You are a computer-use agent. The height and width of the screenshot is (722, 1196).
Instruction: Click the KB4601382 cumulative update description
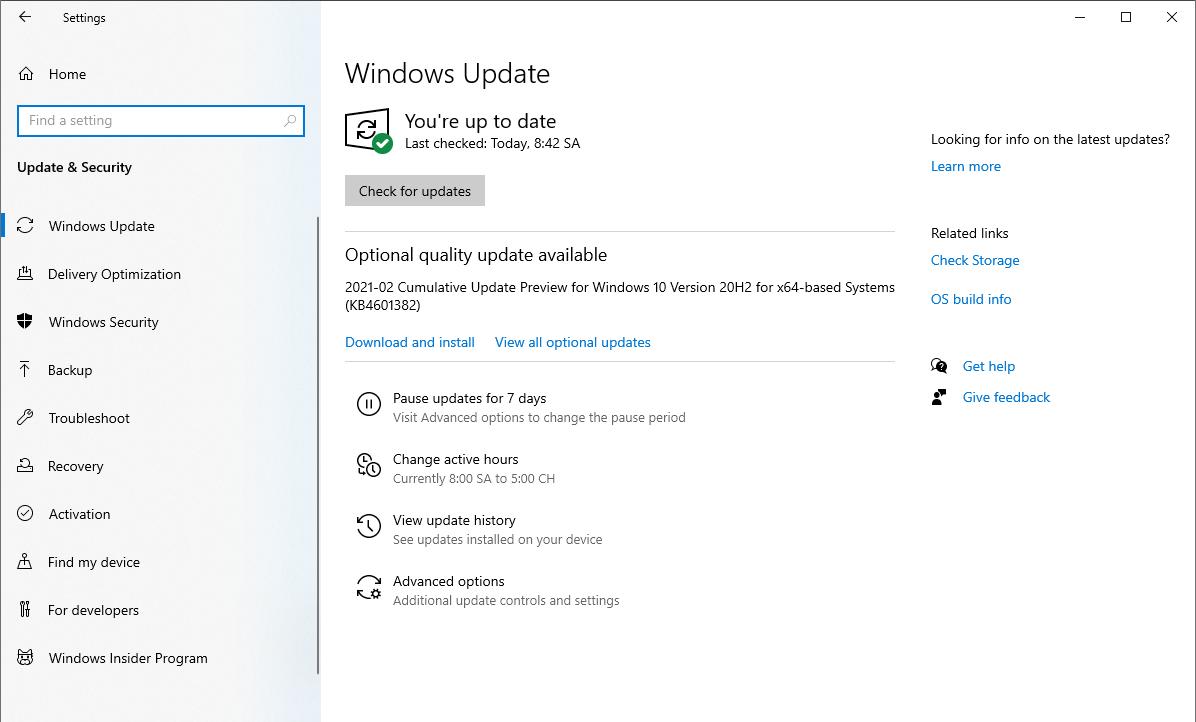619,296
